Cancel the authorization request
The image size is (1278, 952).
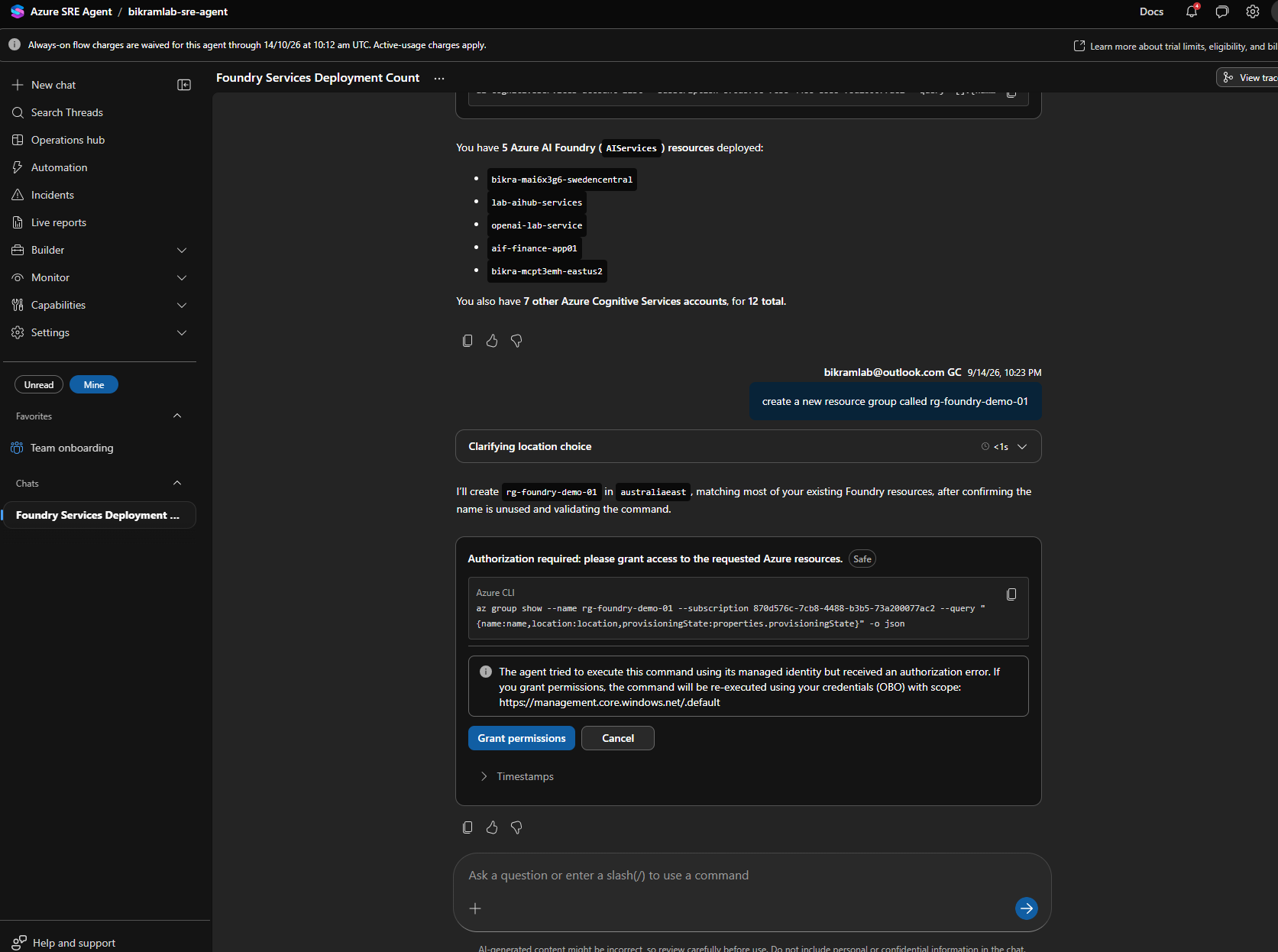point(618,738)
